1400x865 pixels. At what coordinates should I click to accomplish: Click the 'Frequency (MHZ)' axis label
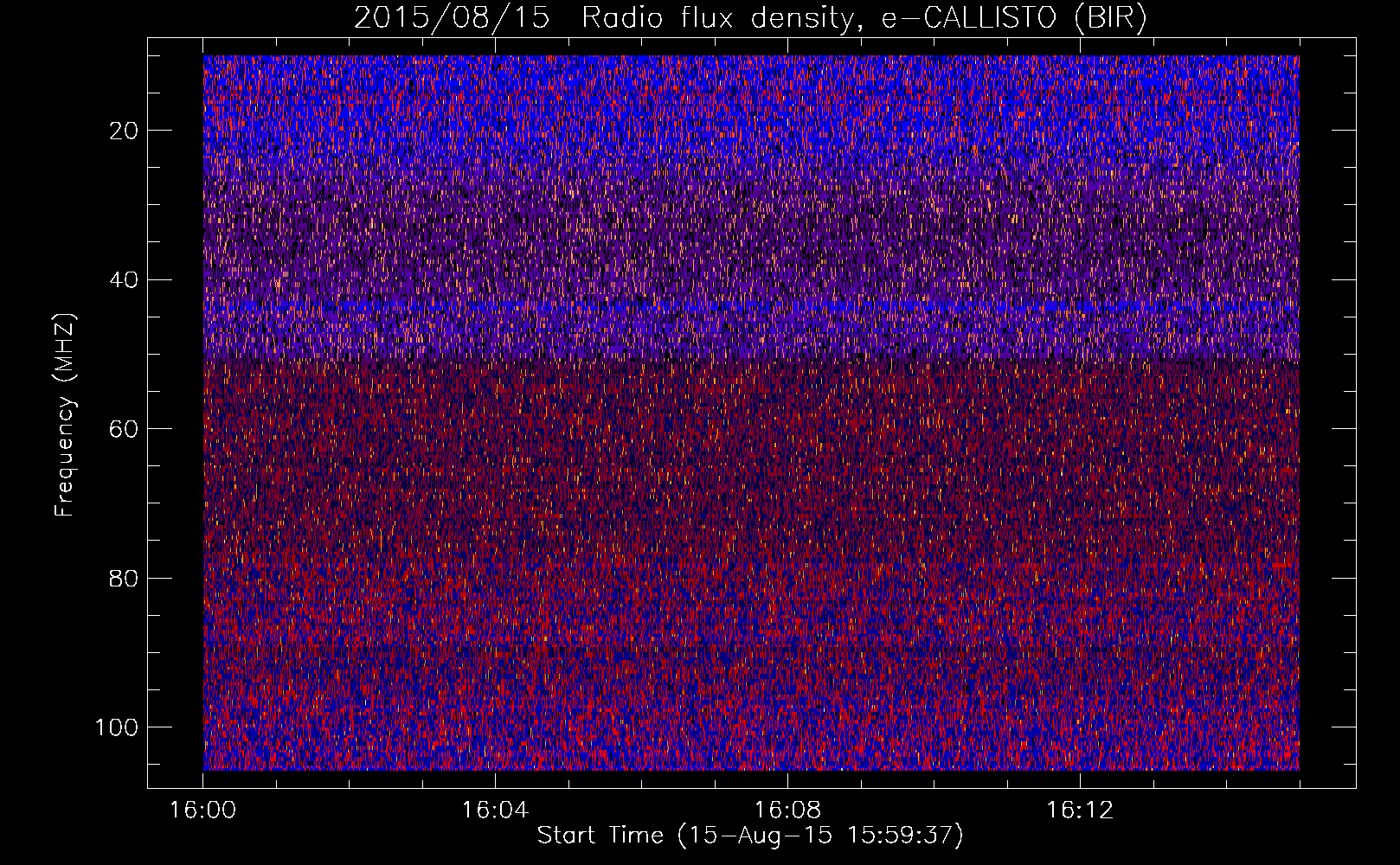[x=65, y=414]
